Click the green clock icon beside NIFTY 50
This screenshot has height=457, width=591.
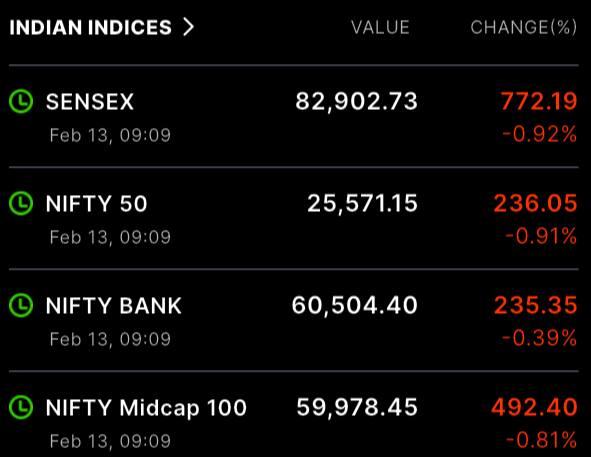[x=21, y=203]
